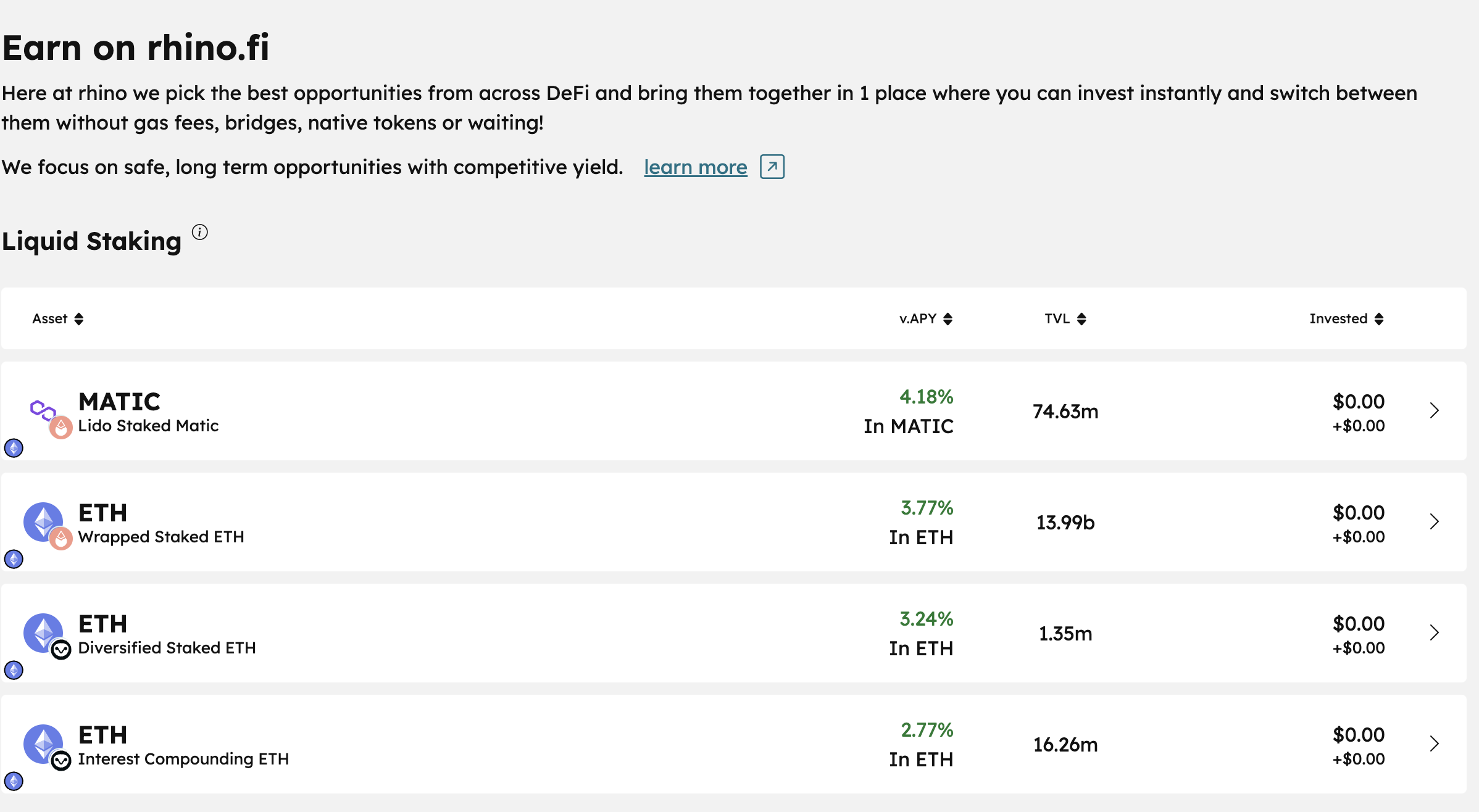Sort the table by Invested column

(x=1347, y=318)
